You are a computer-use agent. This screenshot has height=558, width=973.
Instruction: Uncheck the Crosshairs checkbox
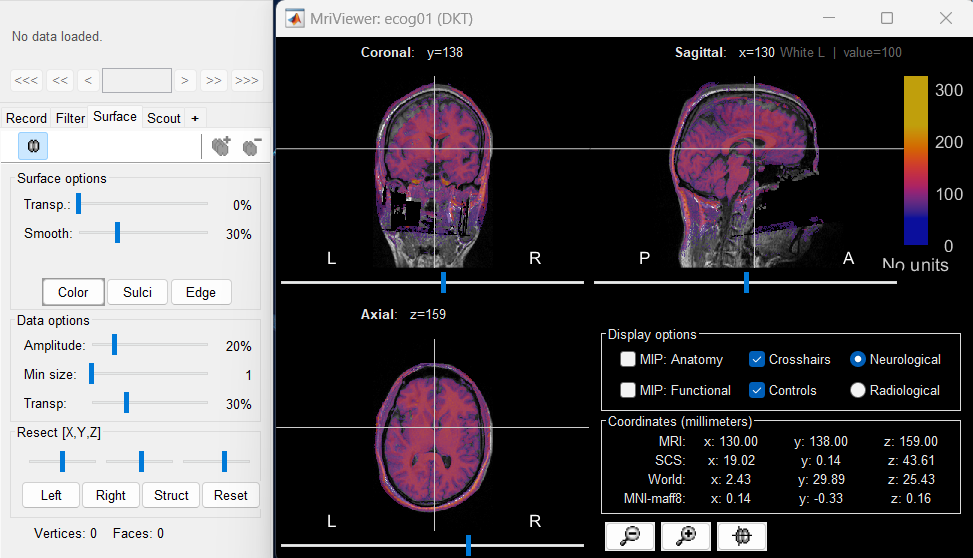click(x=757, y=359)
